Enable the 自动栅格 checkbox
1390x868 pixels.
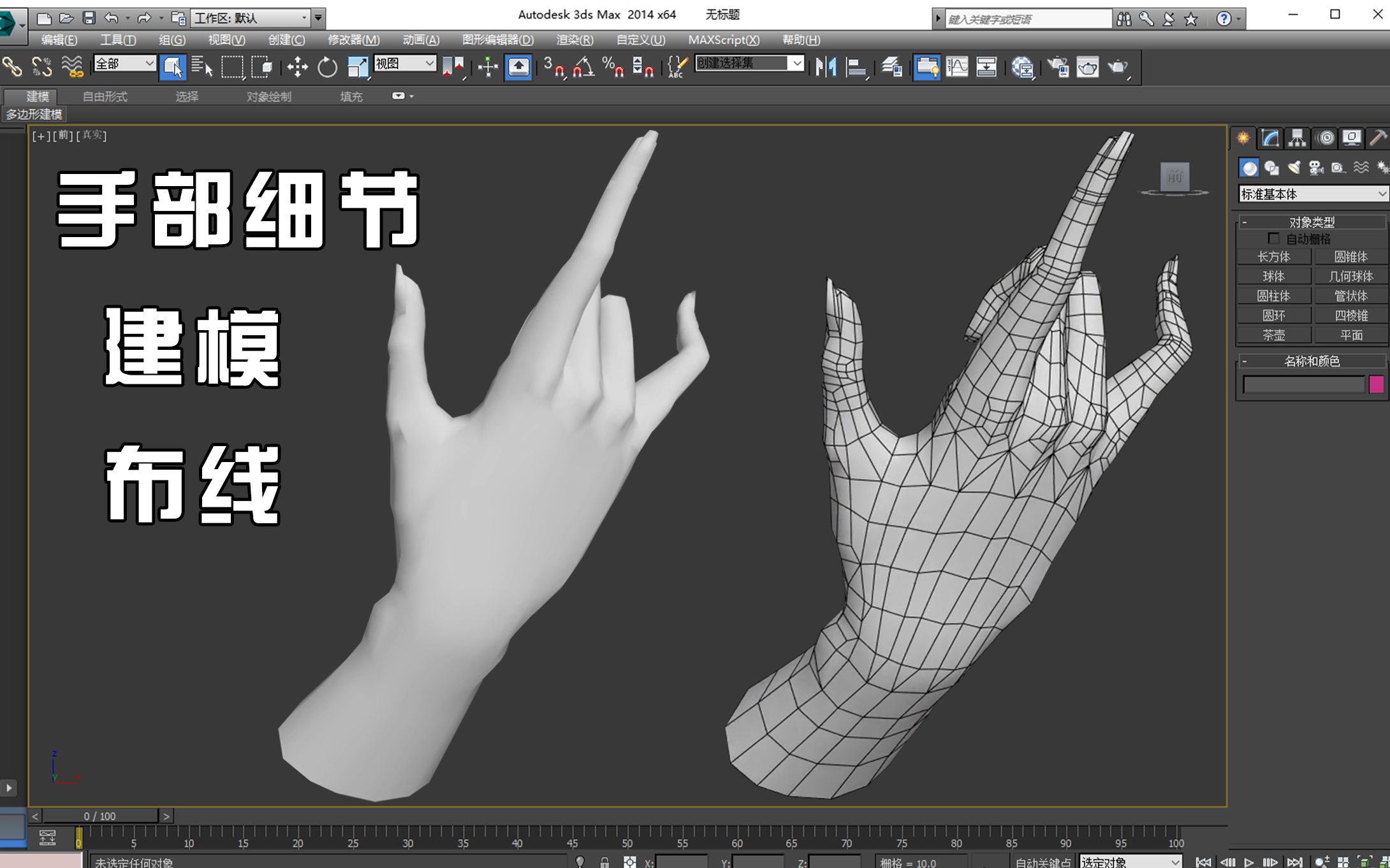[x=1274, y=238]
